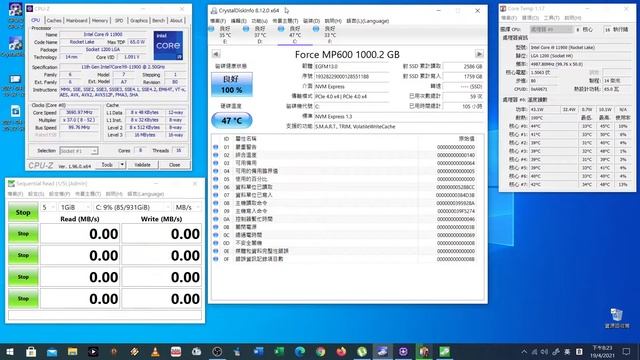This screenshot has height=360, width=640.
Task: Open Google Chrome from the taskbar
Action: tap(320, 351)
